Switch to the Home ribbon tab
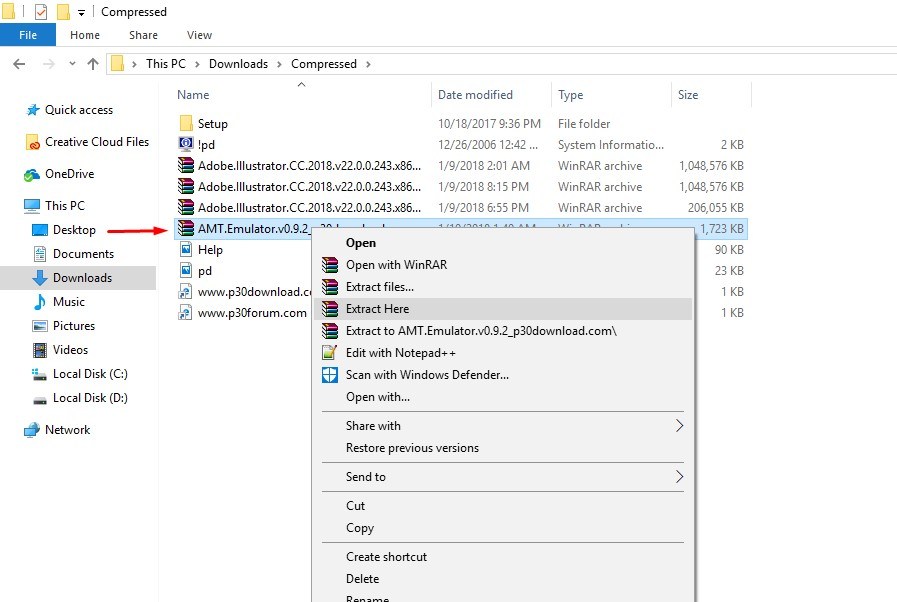Viewport: 897px width, 602px height. pyautogui.click(x=85, y=35)
